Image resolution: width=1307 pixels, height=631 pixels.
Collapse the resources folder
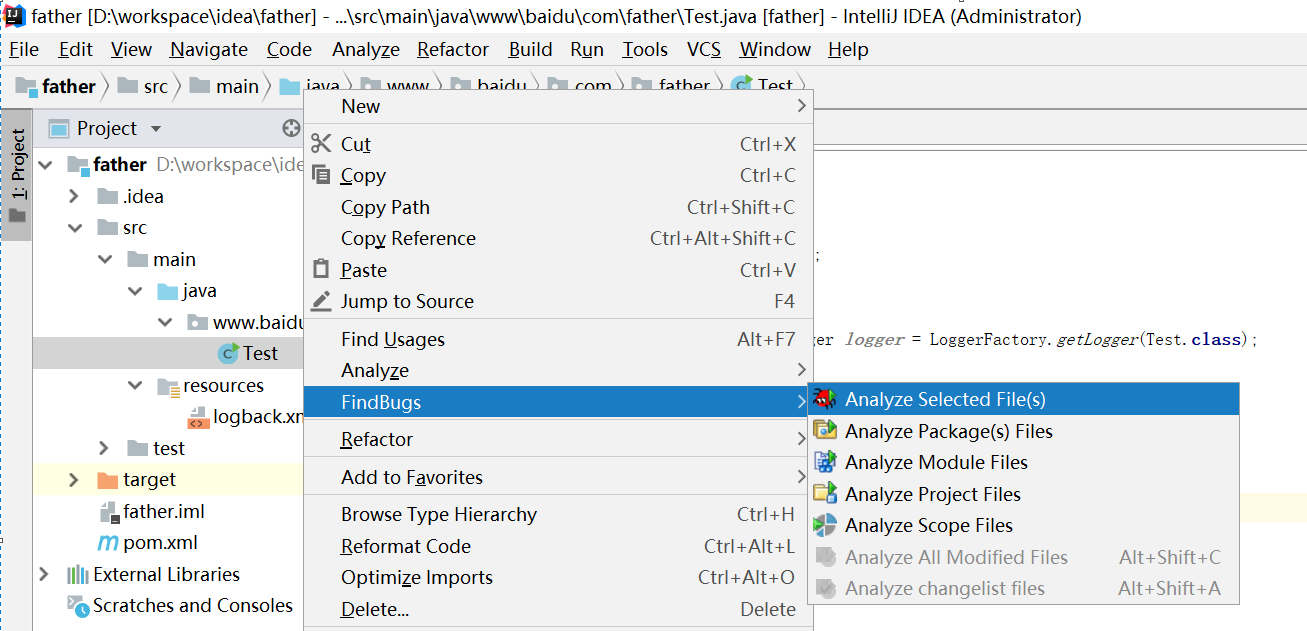tap(136, 386)
